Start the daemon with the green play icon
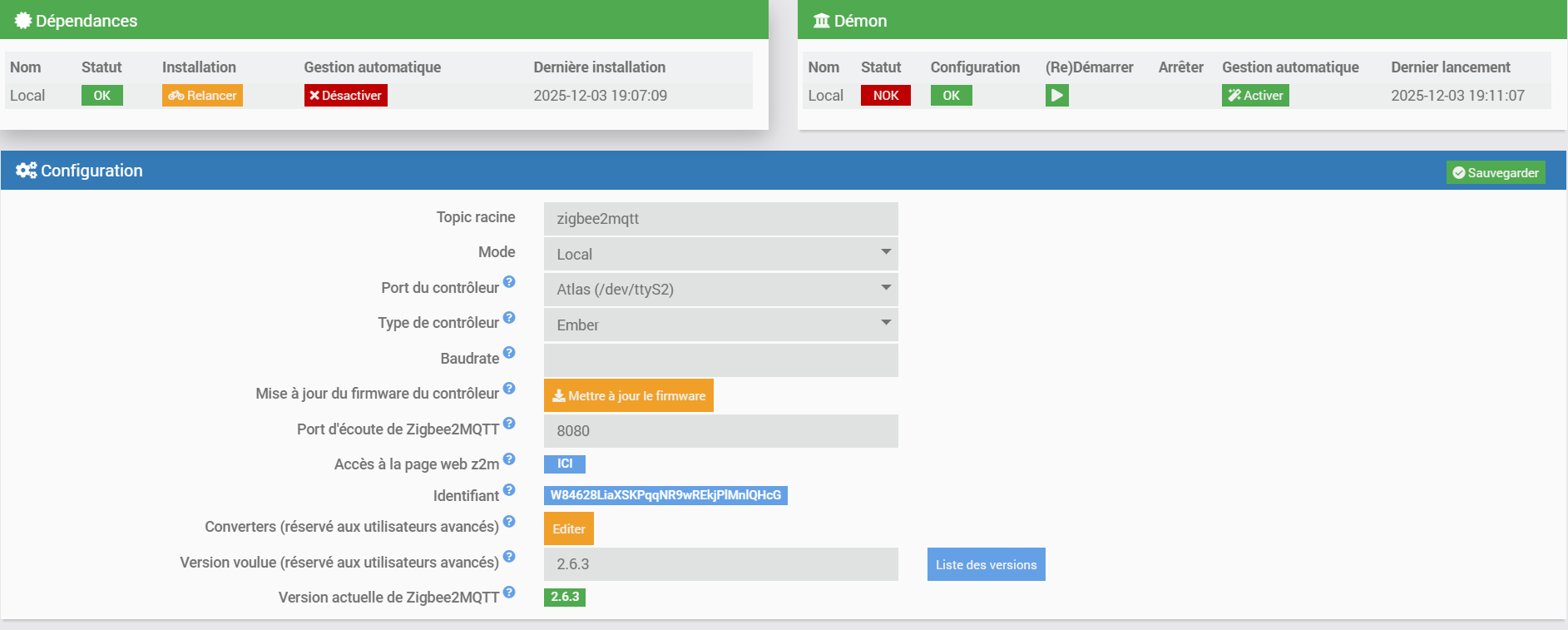The image size is (1568, 630). (1056, 96)
